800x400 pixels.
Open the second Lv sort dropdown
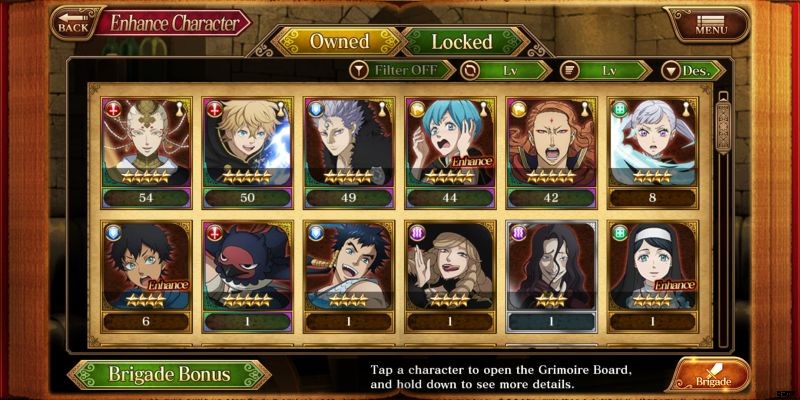[606, 70]
